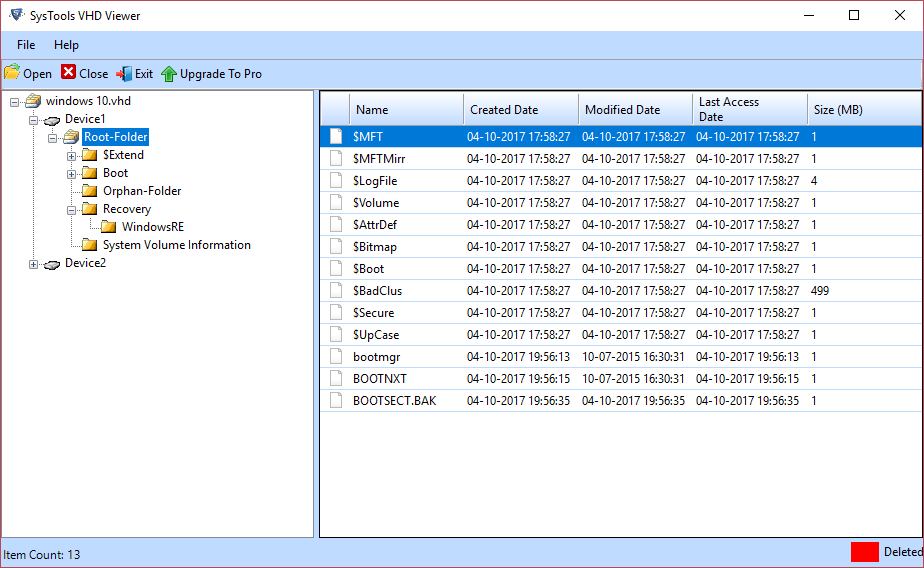Screen dimensions: 924x568
Task: Click the System Volume Information folder icon
Action: coord(90,245)
